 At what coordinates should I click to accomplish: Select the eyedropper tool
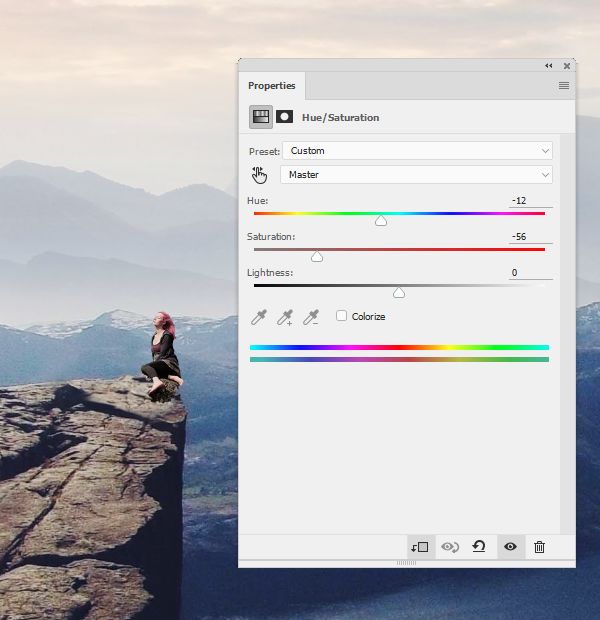click(x=259, y=317)
